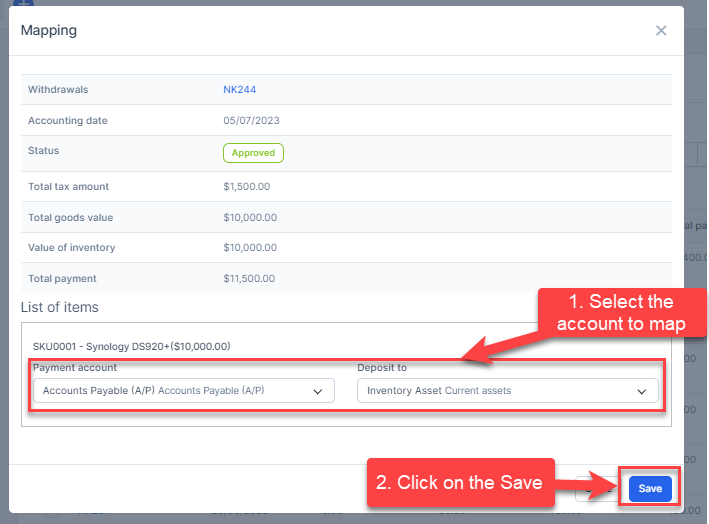Click the Mapping dialog title
This screenshot has width=709, height=524.
[x=49, y=30]
